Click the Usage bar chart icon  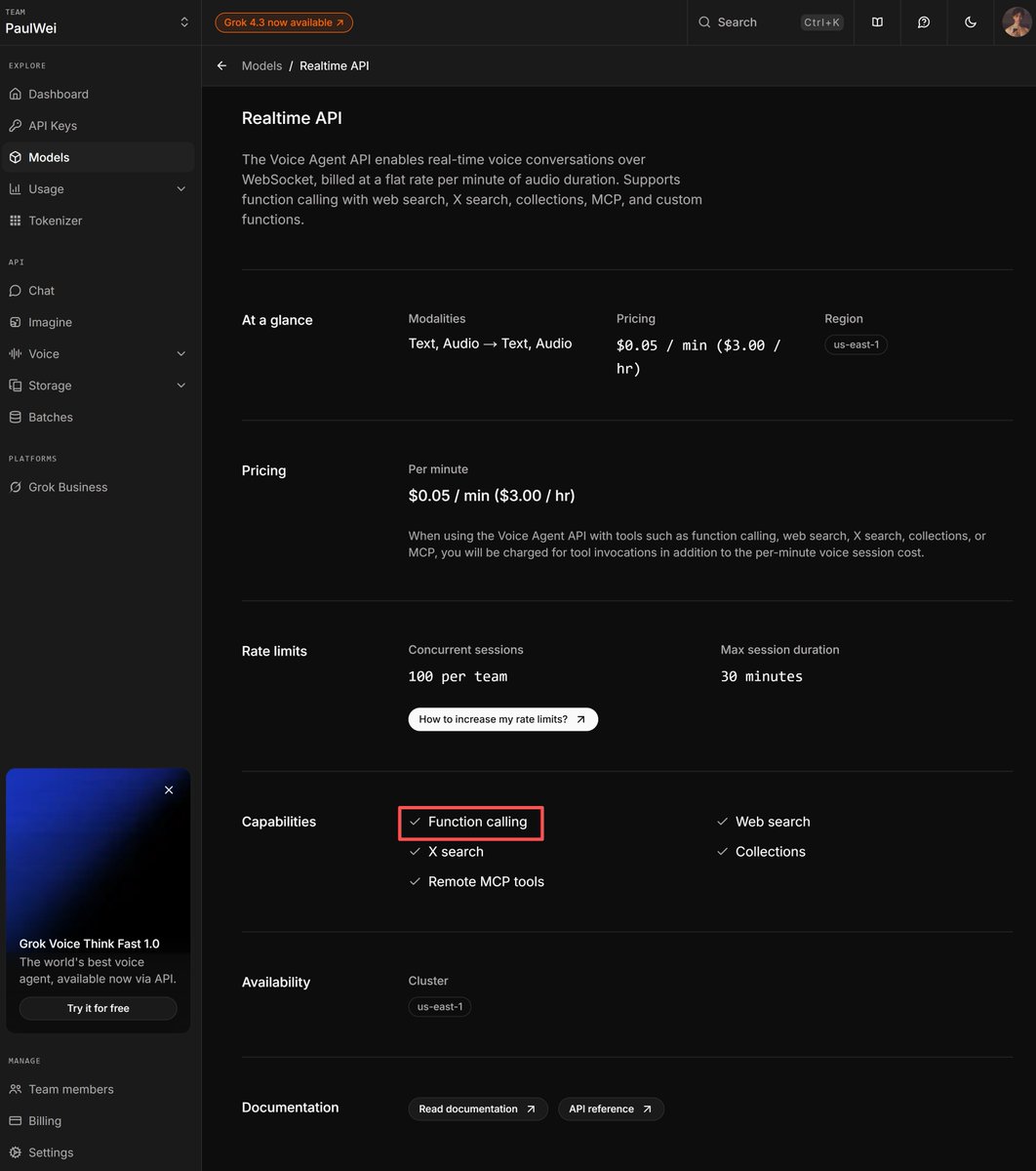(x=15, y=189)
